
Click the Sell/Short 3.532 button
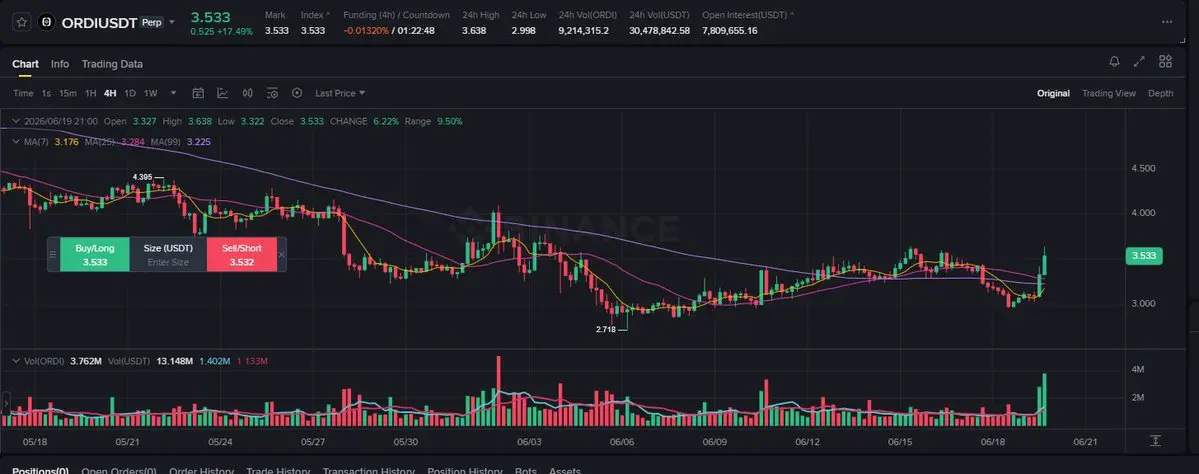click(242, 255)
